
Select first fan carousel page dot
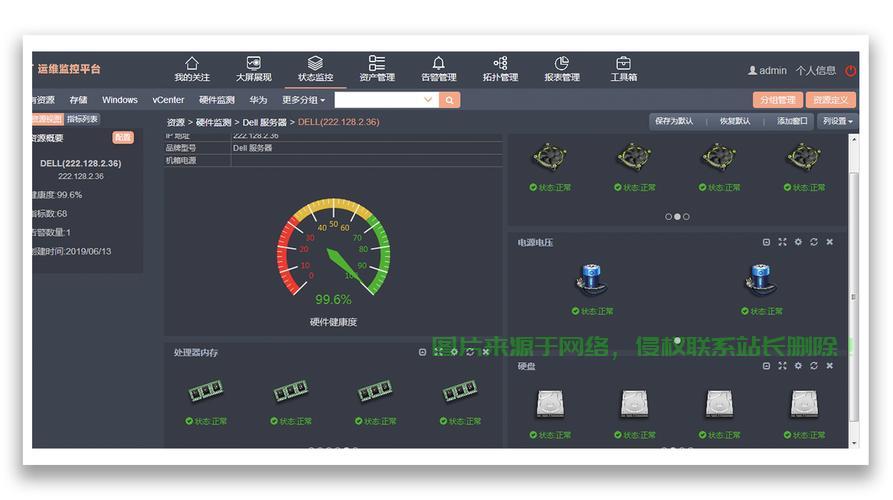[x=668, y=217]
